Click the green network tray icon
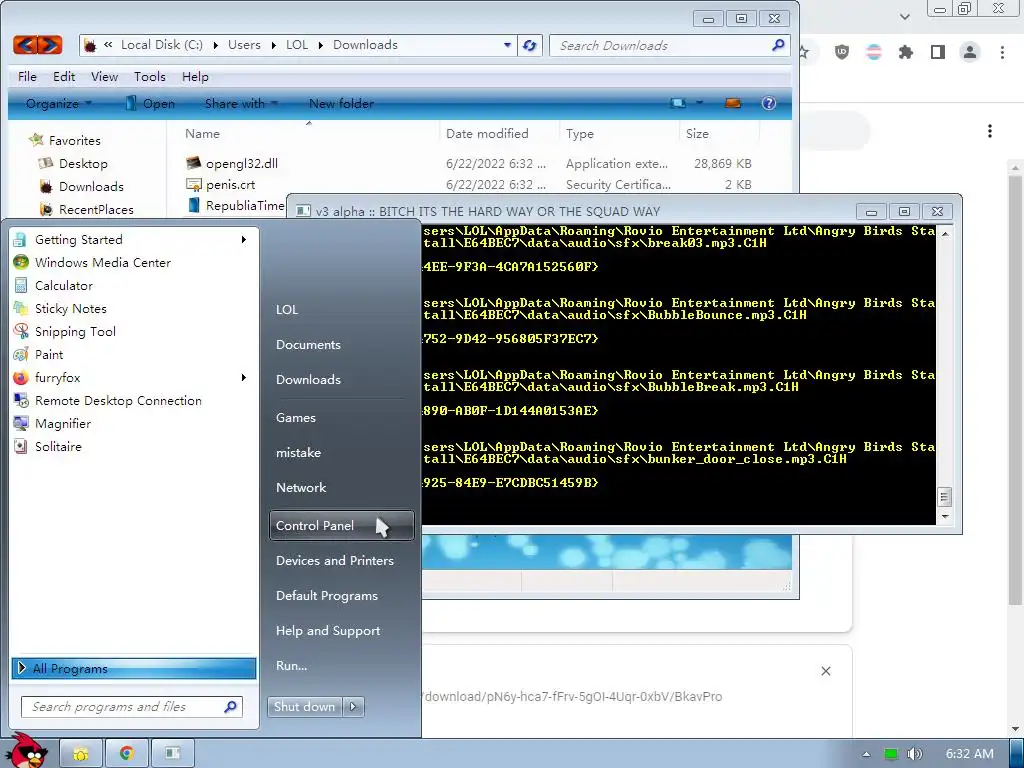The width and height of the screenshot is (1024, 768). pos(891,754)
